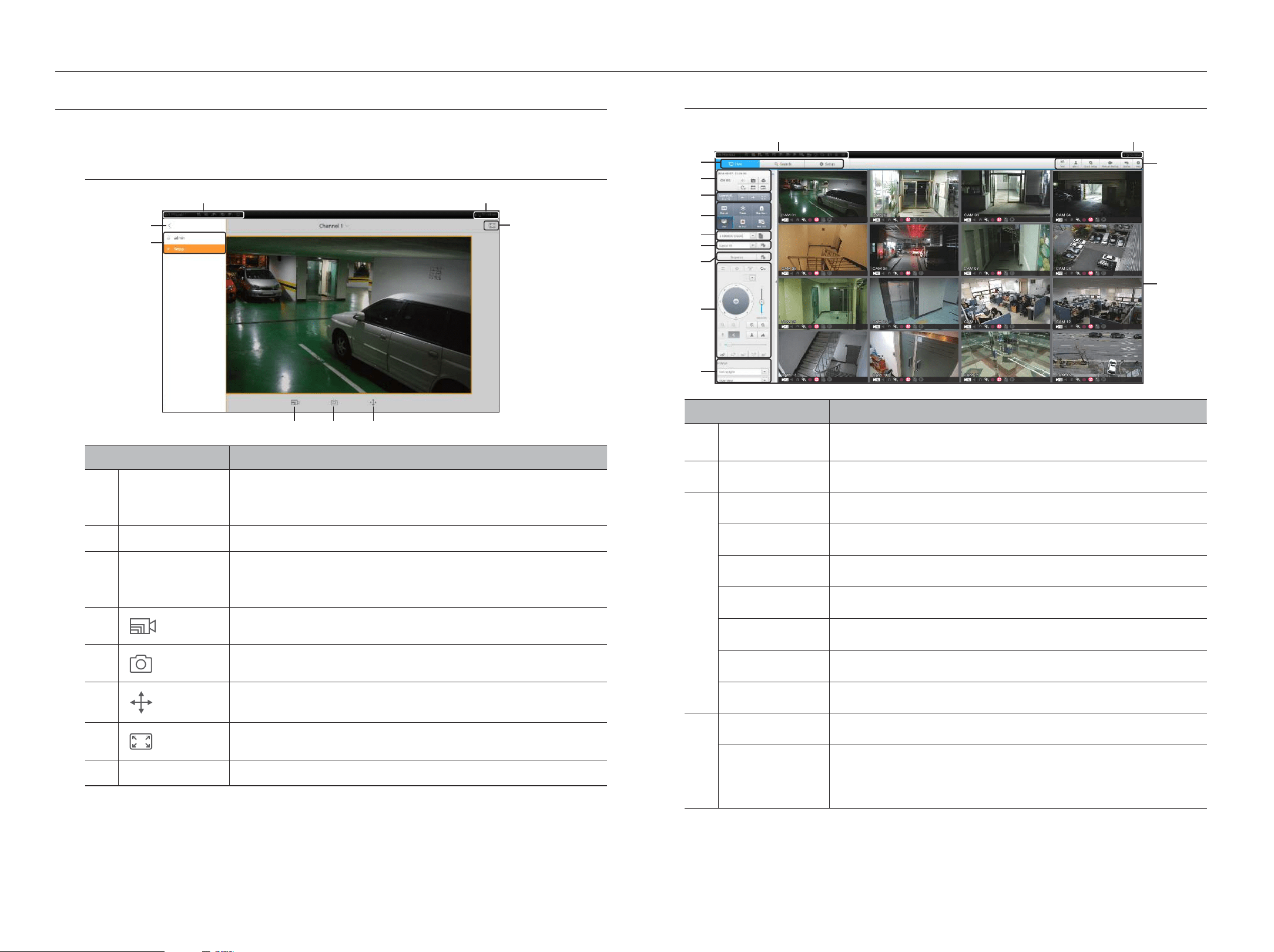Click Manual backup in the top toolbar

(1110, 163)
